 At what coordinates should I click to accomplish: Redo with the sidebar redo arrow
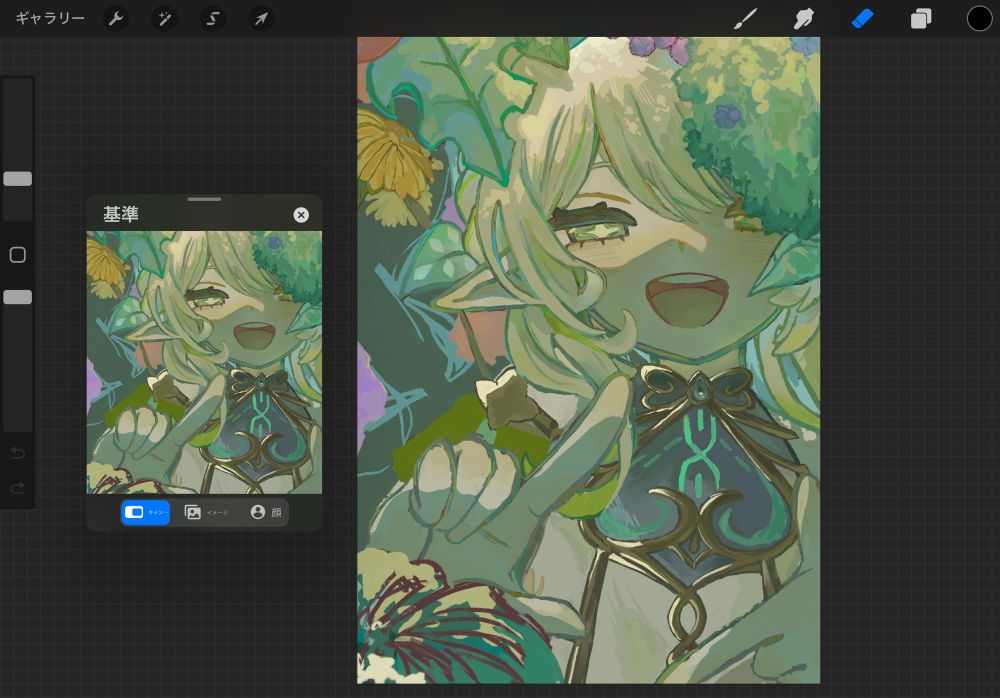click(18, 488)
